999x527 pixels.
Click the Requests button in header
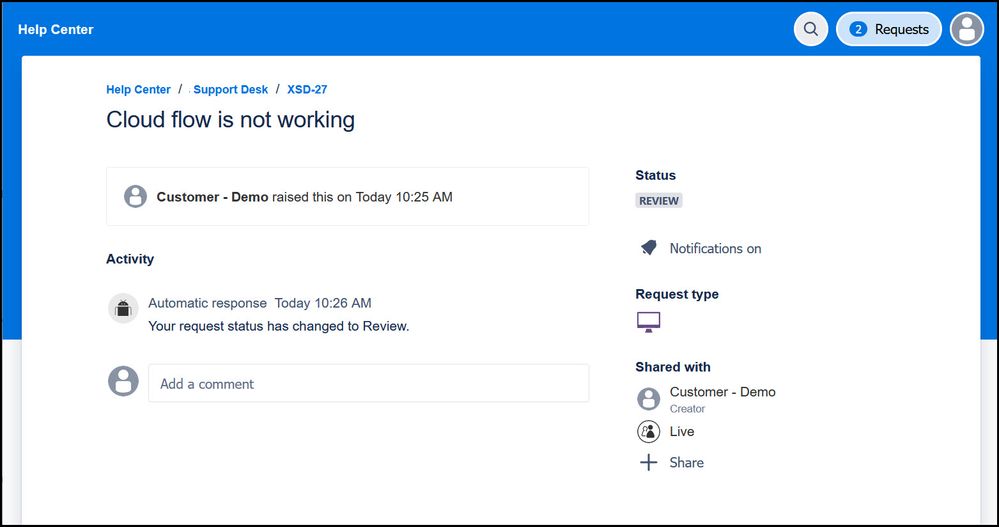[x=889, y=29]
